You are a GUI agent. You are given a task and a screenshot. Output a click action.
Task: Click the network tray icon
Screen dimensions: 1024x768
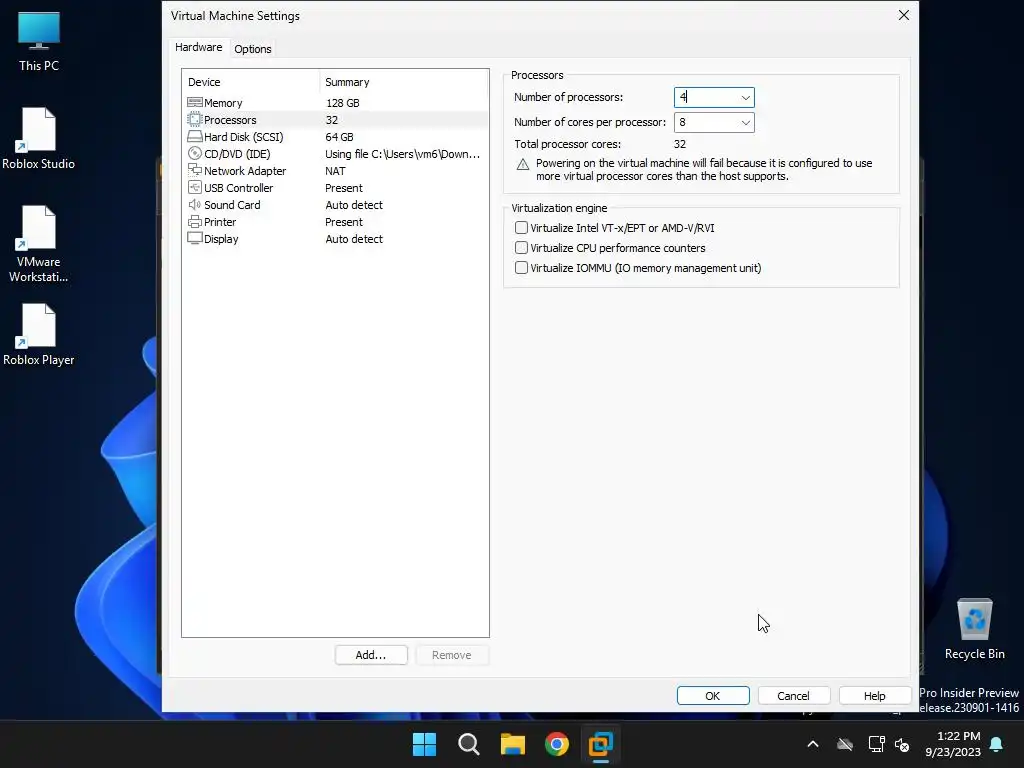coord(876,744)
